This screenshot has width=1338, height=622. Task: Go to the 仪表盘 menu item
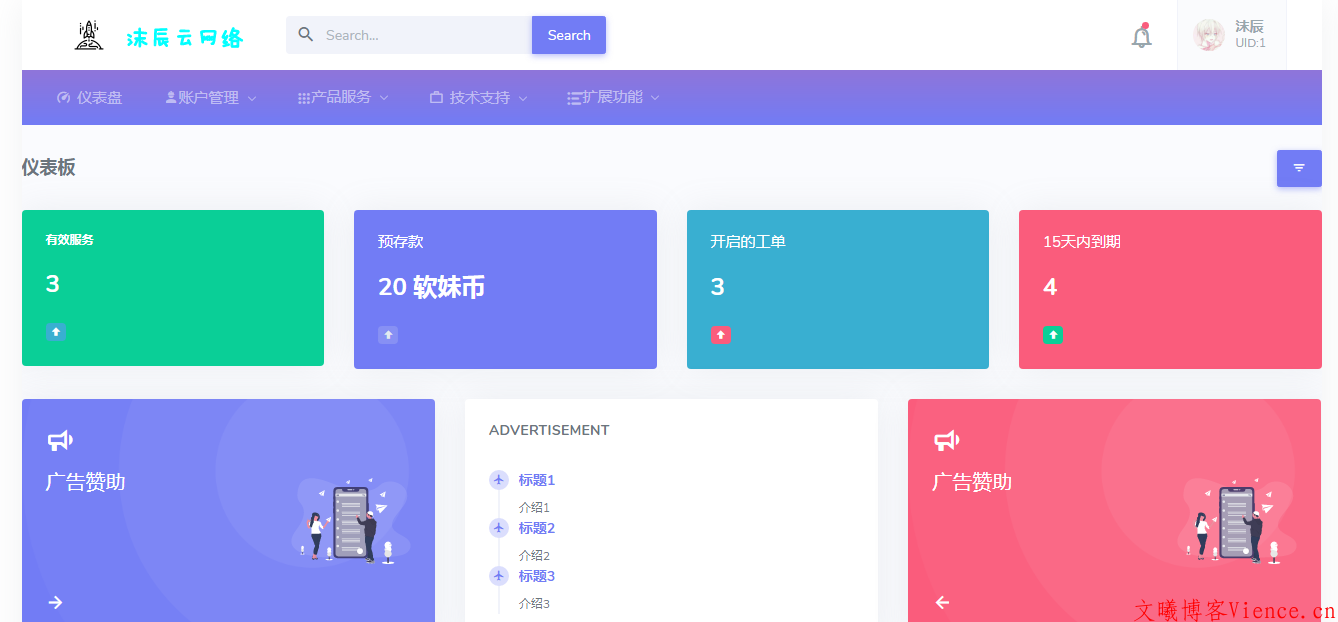90,98
